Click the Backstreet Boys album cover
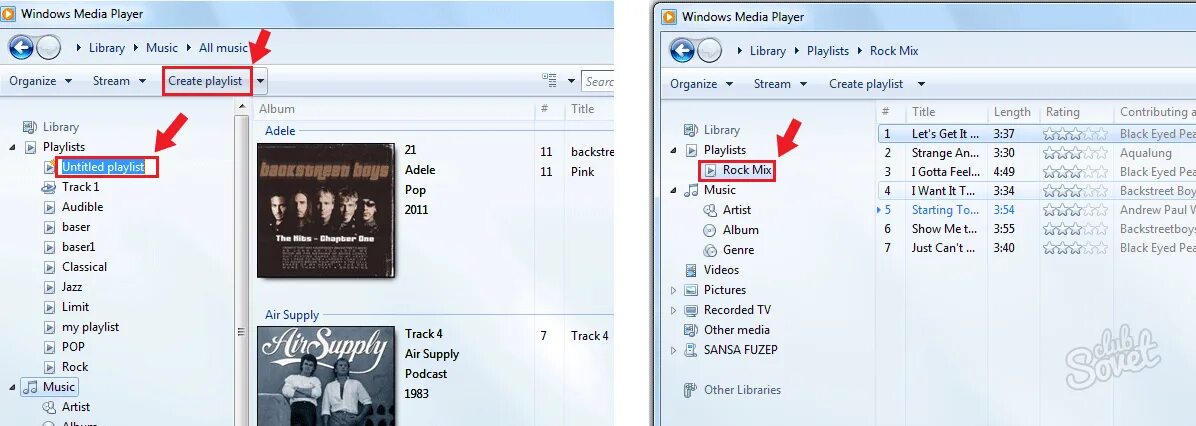 click(326, 210)
